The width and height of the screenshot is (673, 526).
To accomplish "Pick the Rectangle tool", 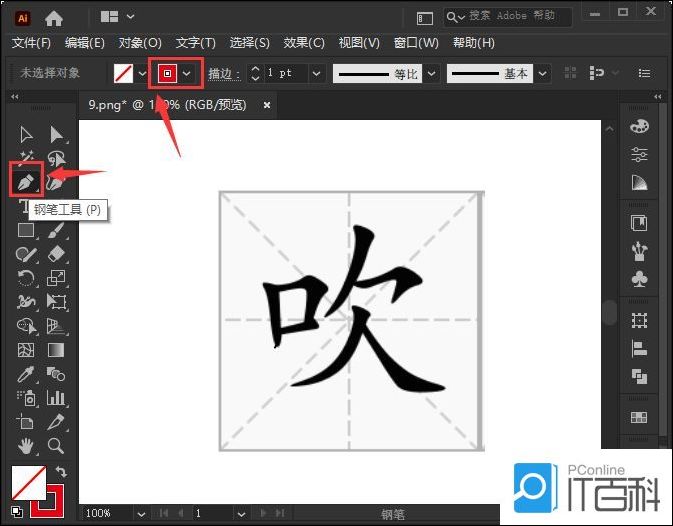I will [26, 230].
